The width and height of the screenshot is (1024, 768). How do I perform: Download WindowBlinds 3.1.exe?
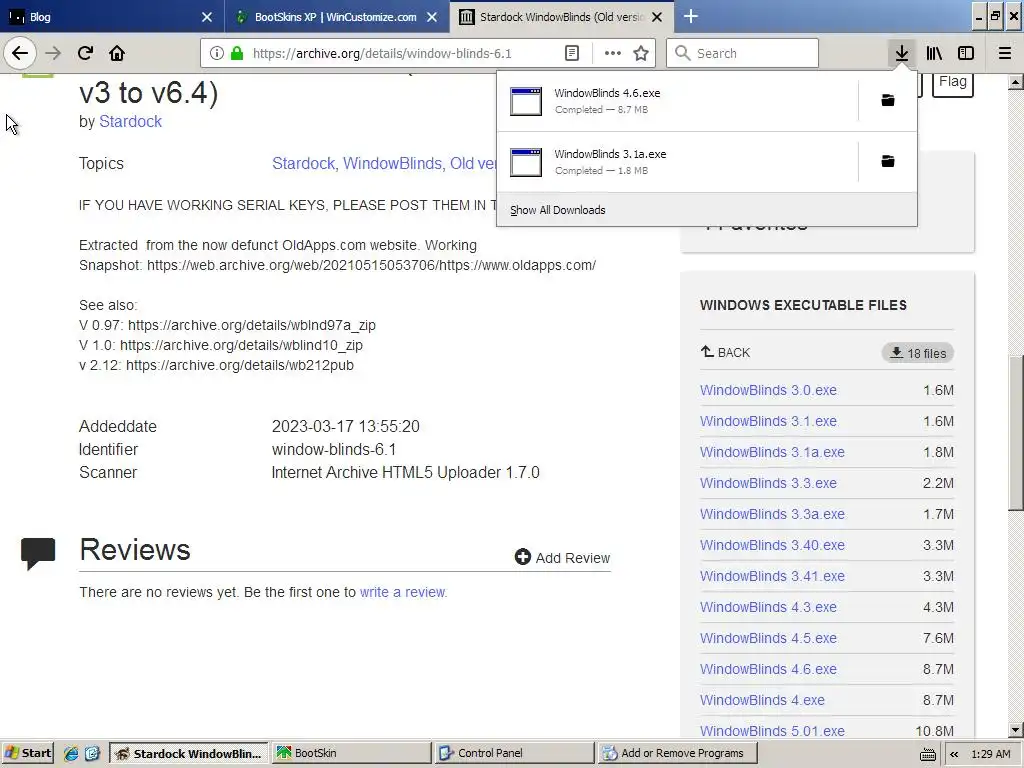click(x=768, y=421)
